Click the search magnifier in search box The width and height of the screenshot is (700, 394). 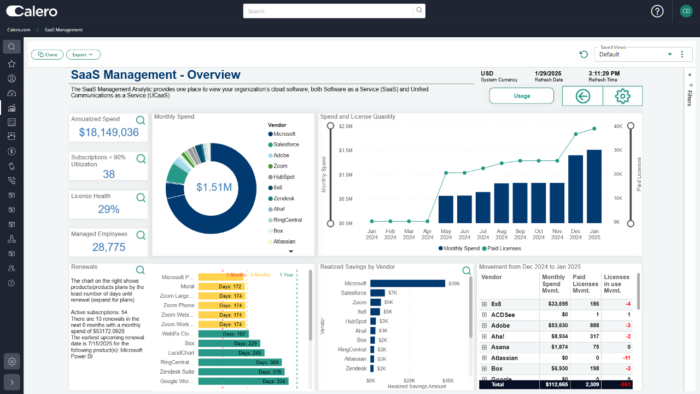pos(419,10)
